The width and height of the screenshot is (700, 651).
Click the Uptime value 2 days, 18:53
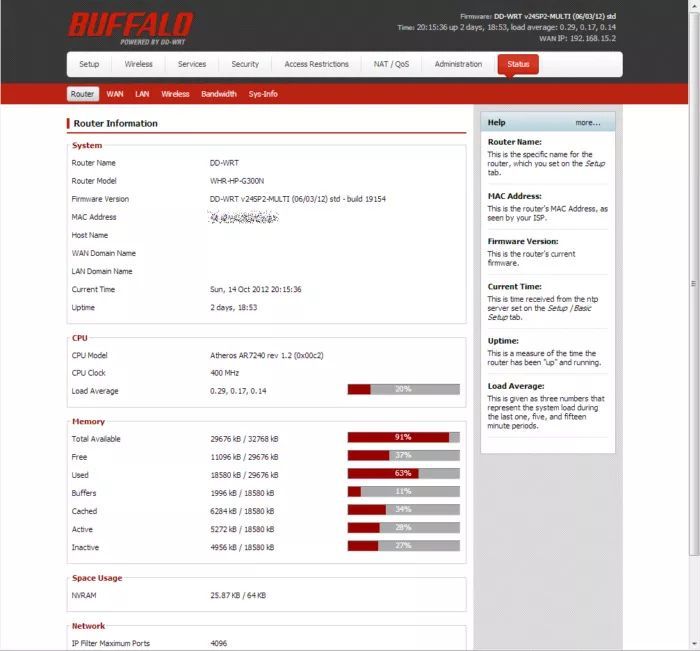(233, 308)
